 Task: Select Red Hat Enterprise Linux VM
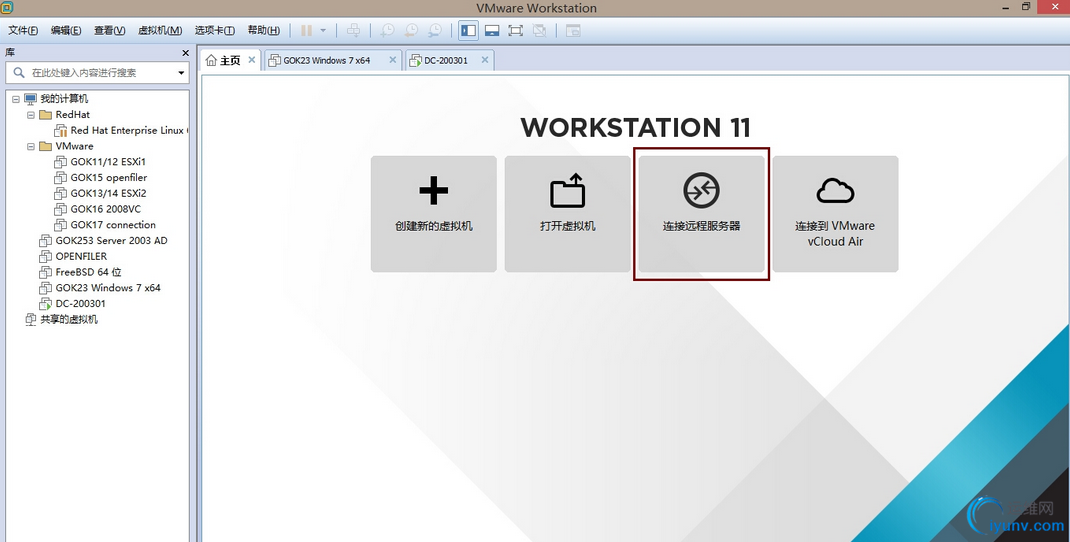point(128,130)
